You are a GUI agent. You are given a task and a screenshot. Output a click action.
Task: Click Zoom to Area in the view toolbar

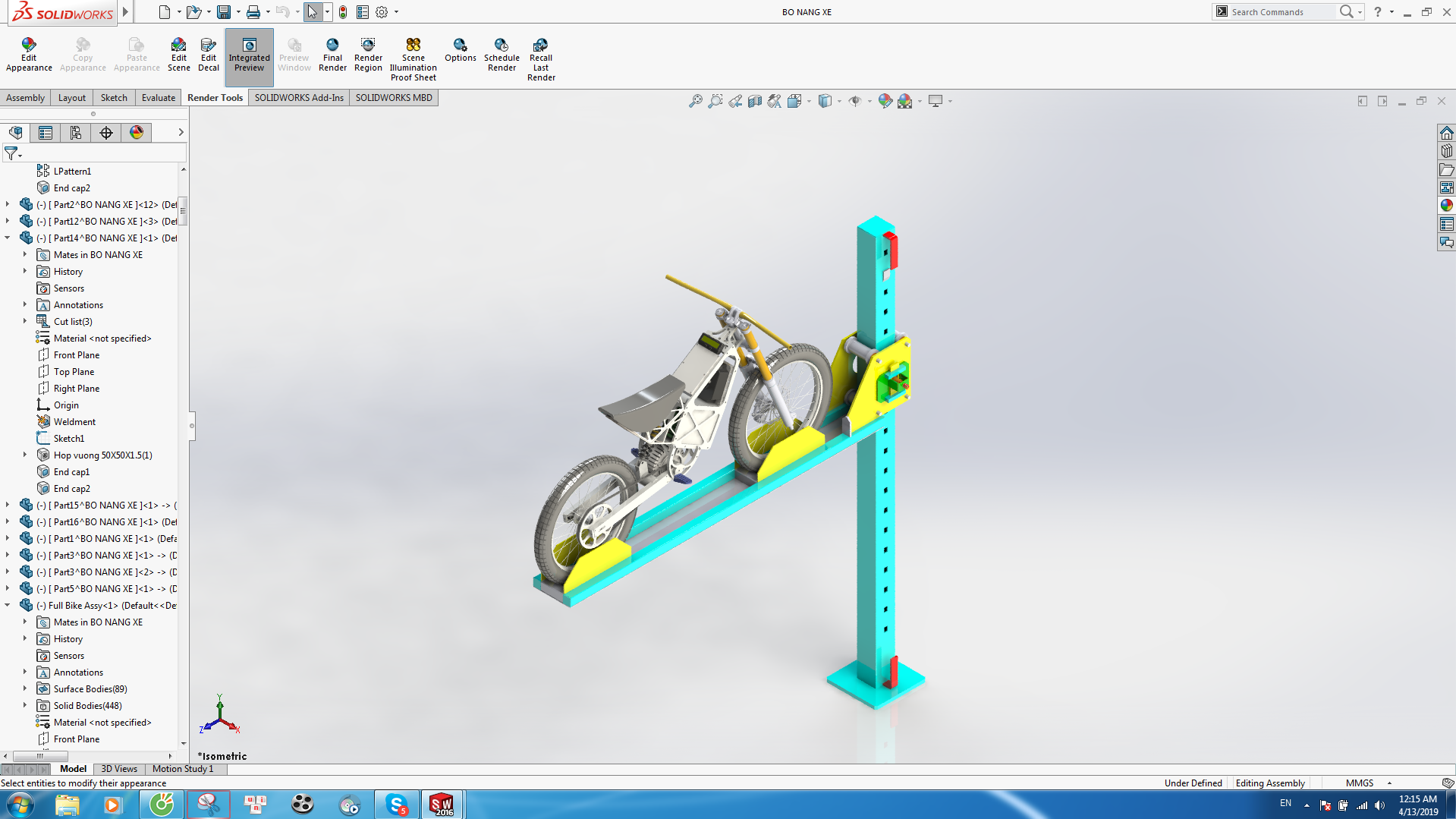pos(715,101)
